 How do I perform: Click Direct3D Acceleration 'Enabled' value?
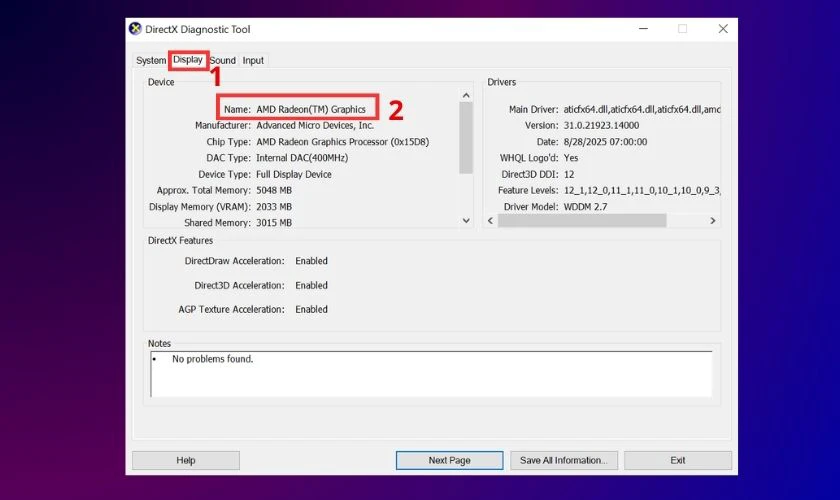(311, 286)
